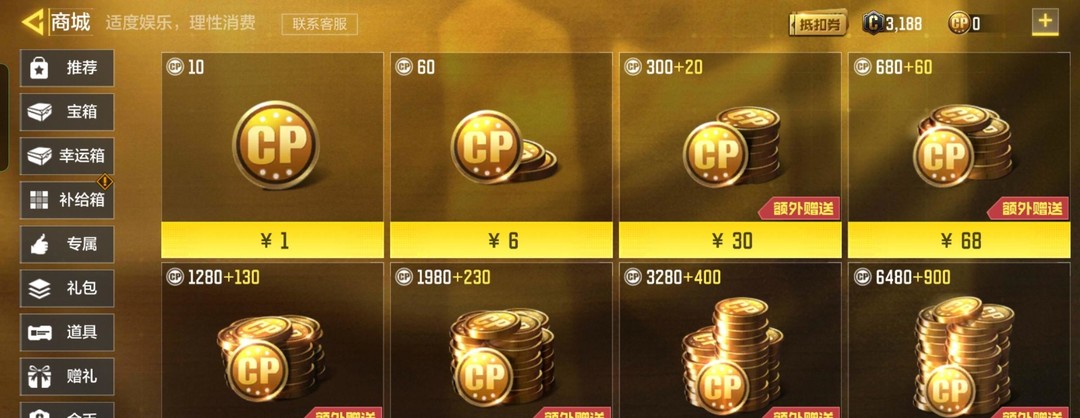
Task: Click the yellow back arrow icon
Action: coord(32,23)
